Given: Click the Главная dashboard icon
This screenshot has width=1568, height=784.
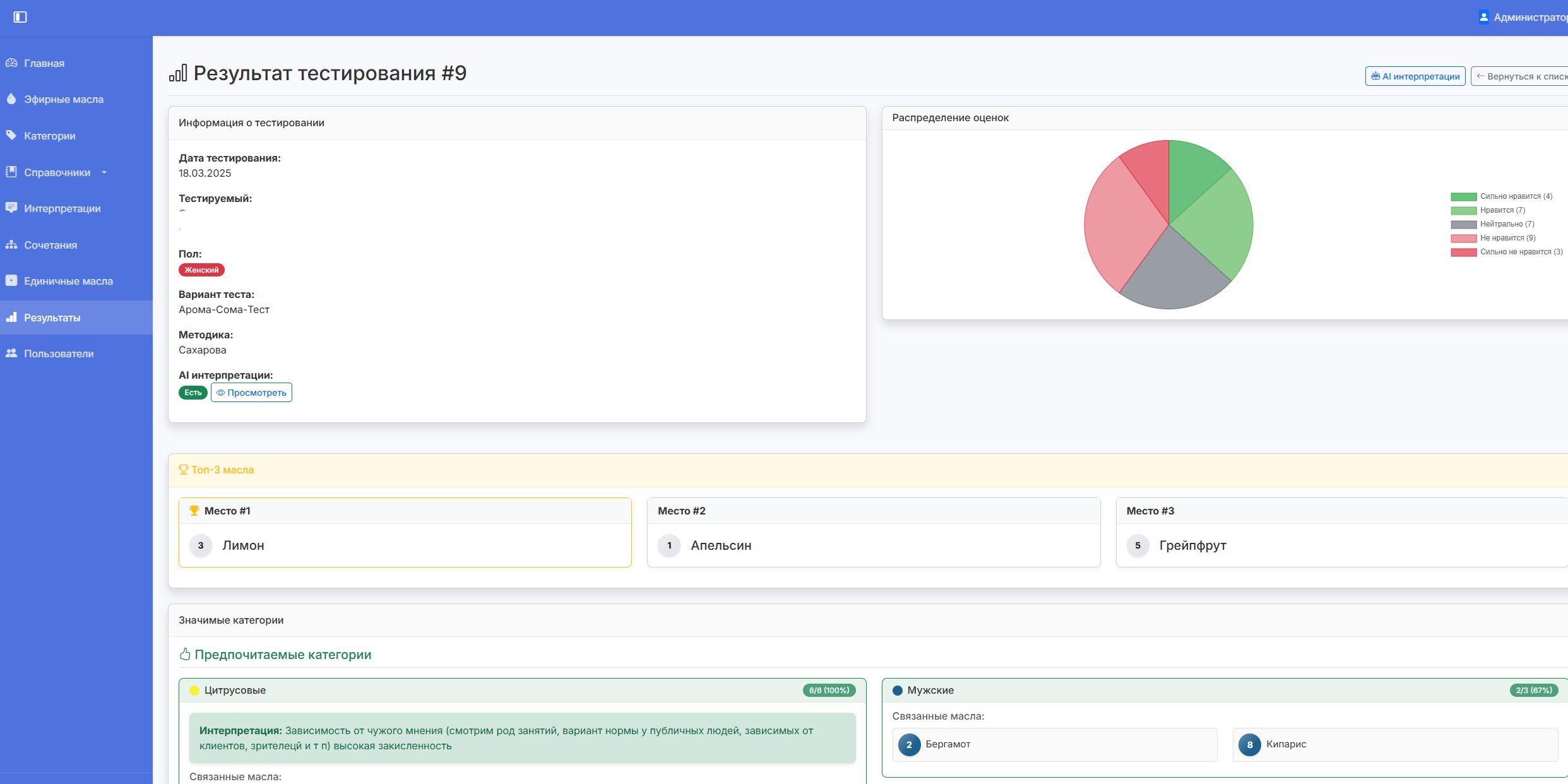Looking at the screenshot, I should pos(11,63).
